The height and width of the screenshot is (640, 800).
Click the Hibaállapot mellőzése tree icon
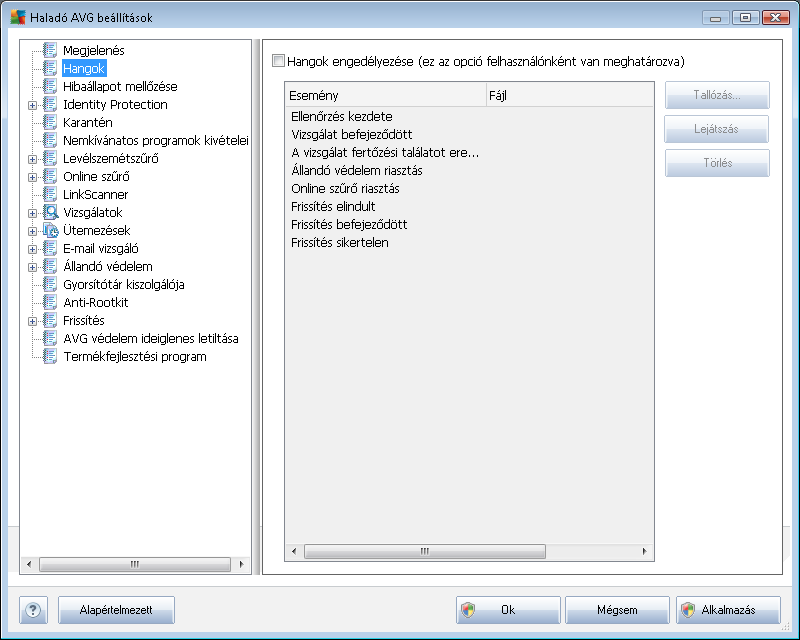[x=50, y=86]
